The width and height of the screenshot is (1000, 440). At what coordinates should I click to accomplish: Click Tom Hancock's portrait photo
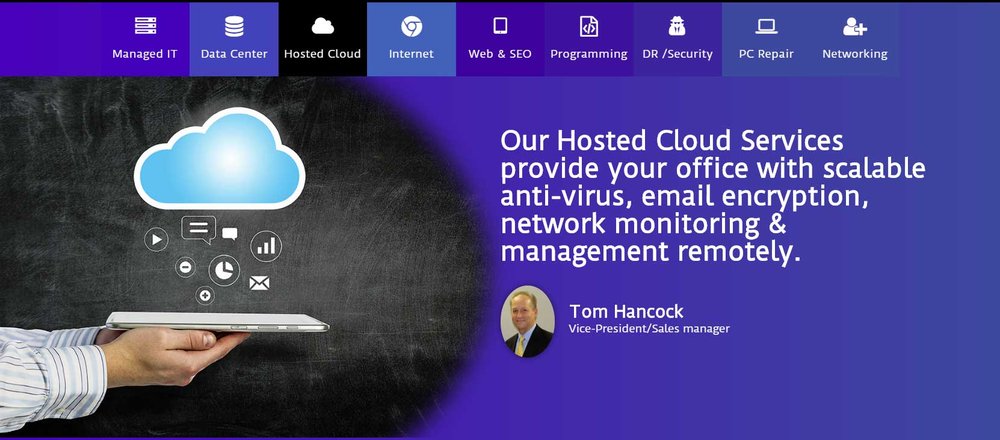point(527,321)
